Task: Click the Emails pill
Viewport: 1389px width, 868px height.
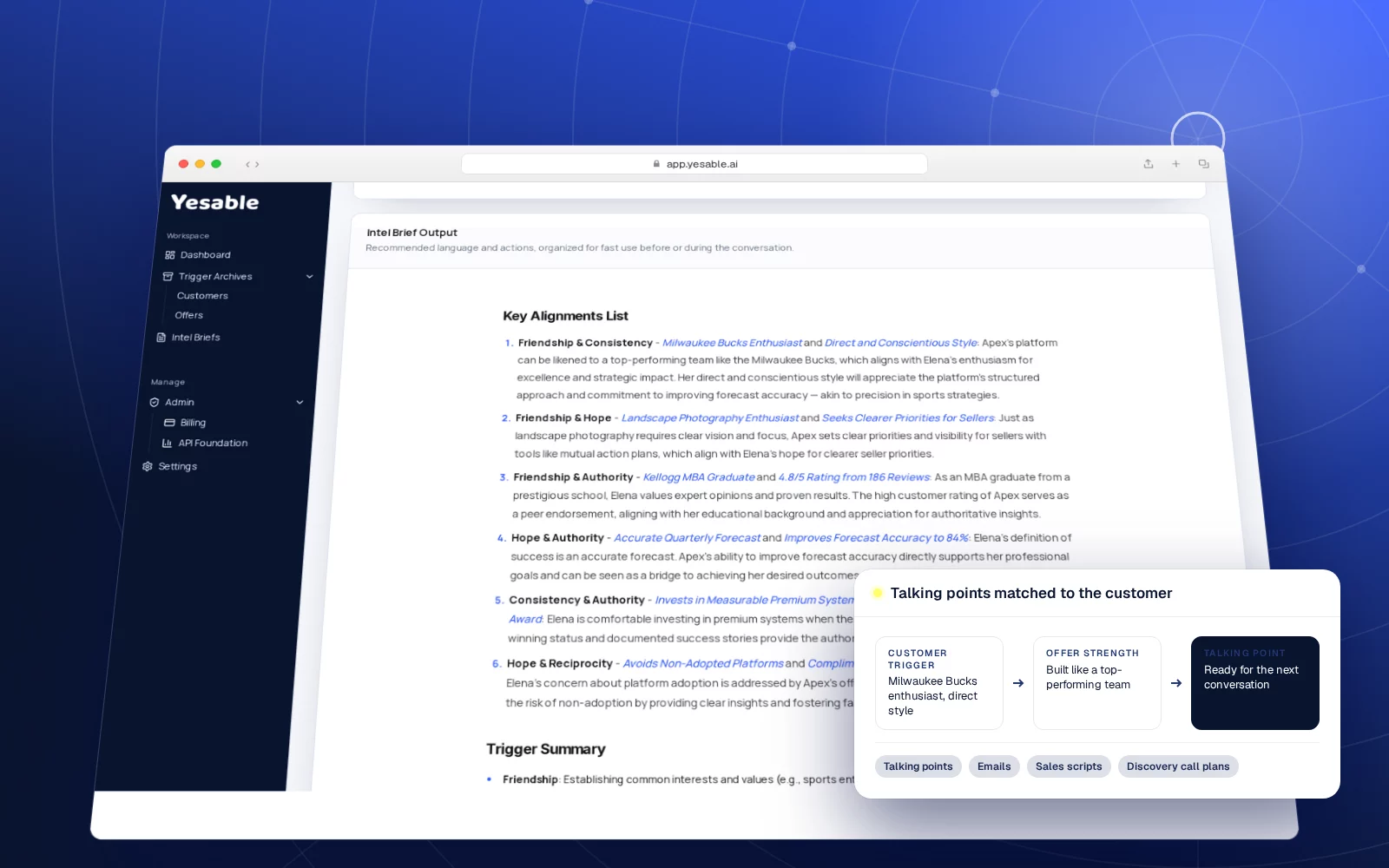Action: pyautogui.click(x=994, y=766)
